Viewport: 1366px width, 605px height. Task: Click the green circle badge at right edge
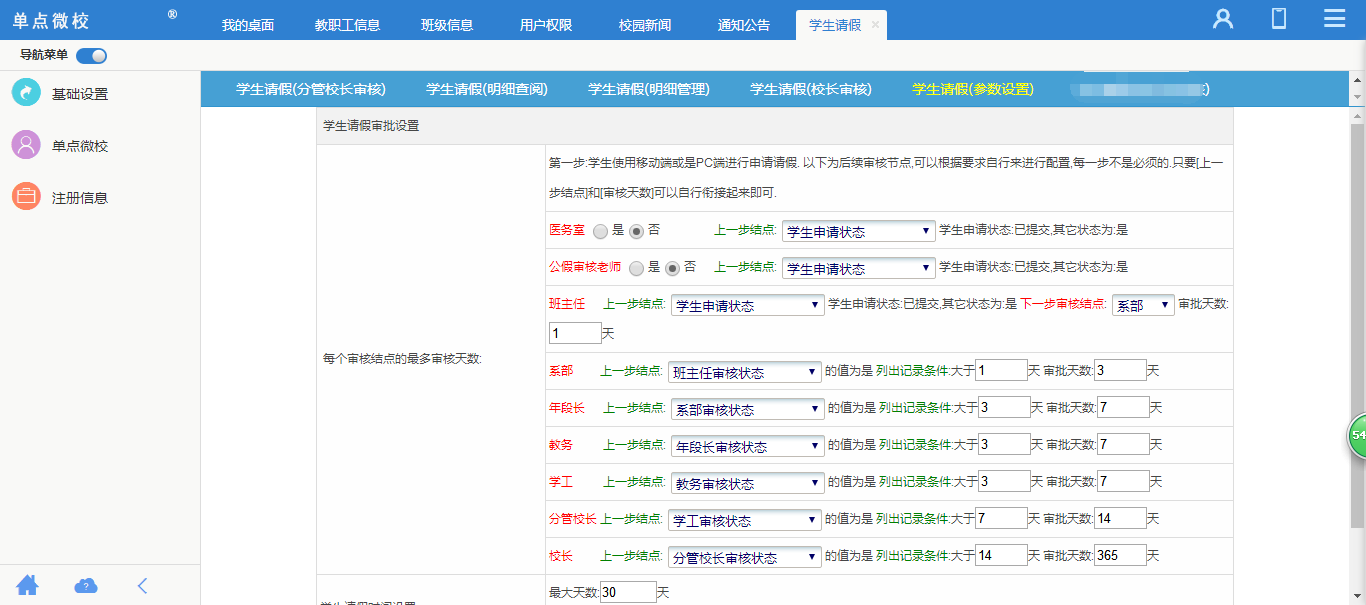click(1357, 436)
